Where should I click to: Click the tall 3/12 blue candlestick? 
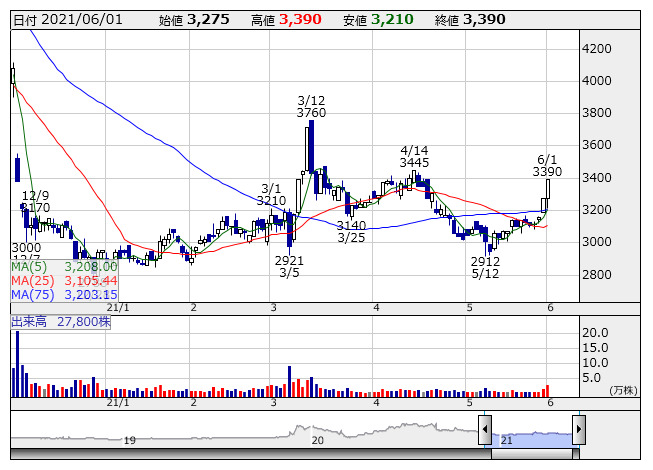tap(312, 147)
